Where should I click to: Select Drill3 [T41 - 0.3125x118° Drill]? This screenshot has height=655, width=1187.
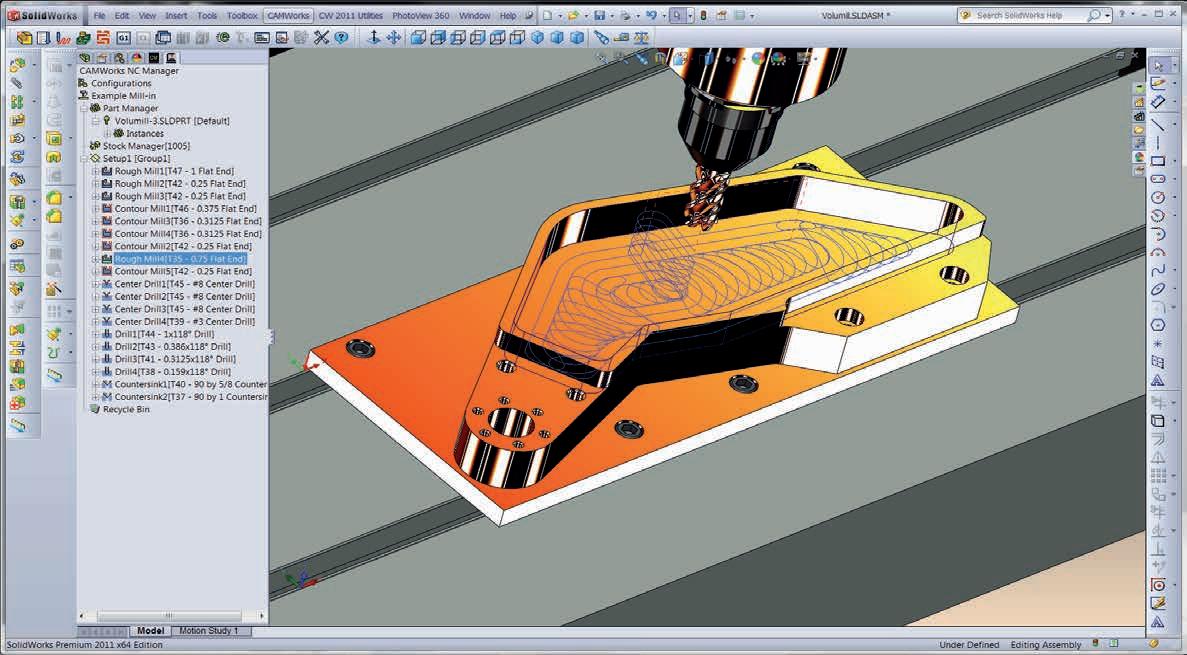[x=175, y=359]
